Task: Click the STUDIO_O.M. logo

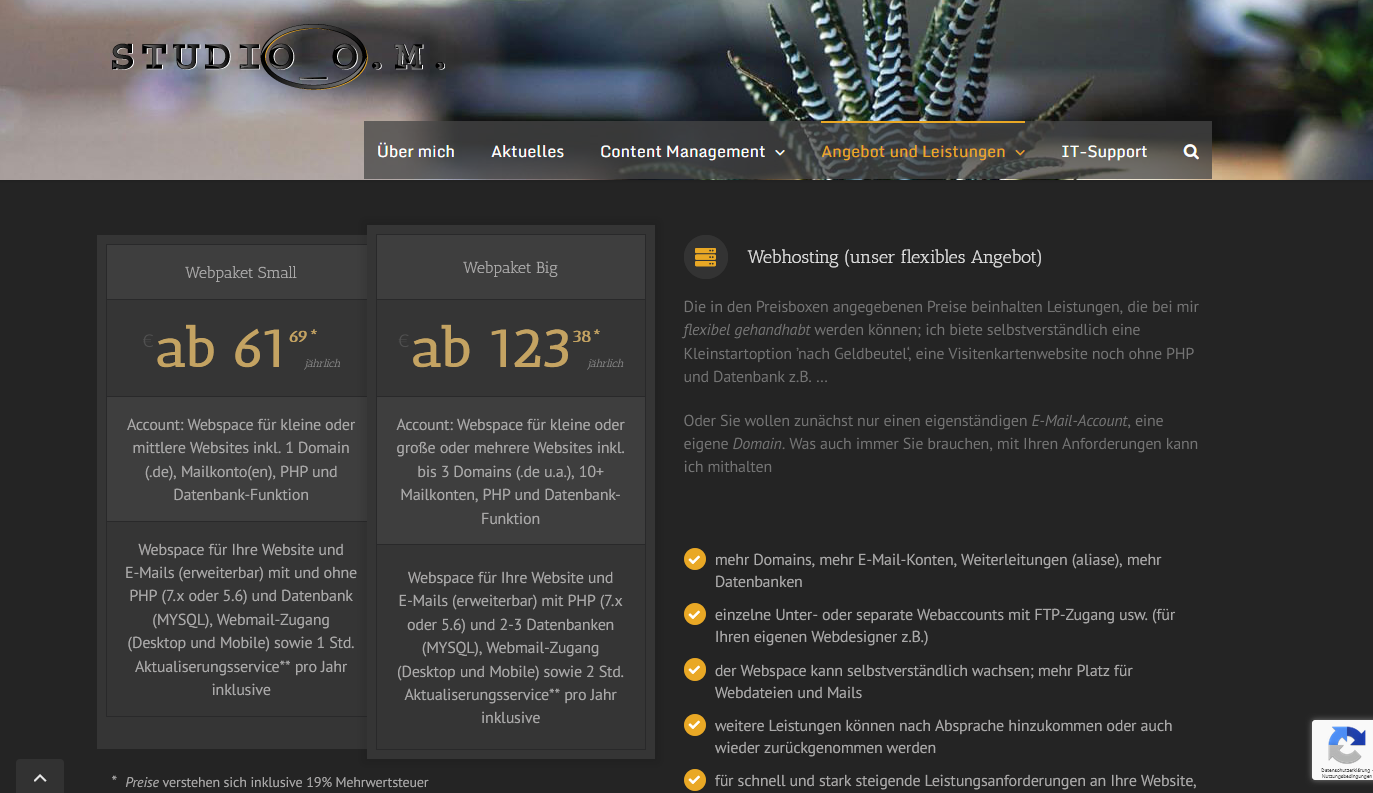Action: (277, 57)
